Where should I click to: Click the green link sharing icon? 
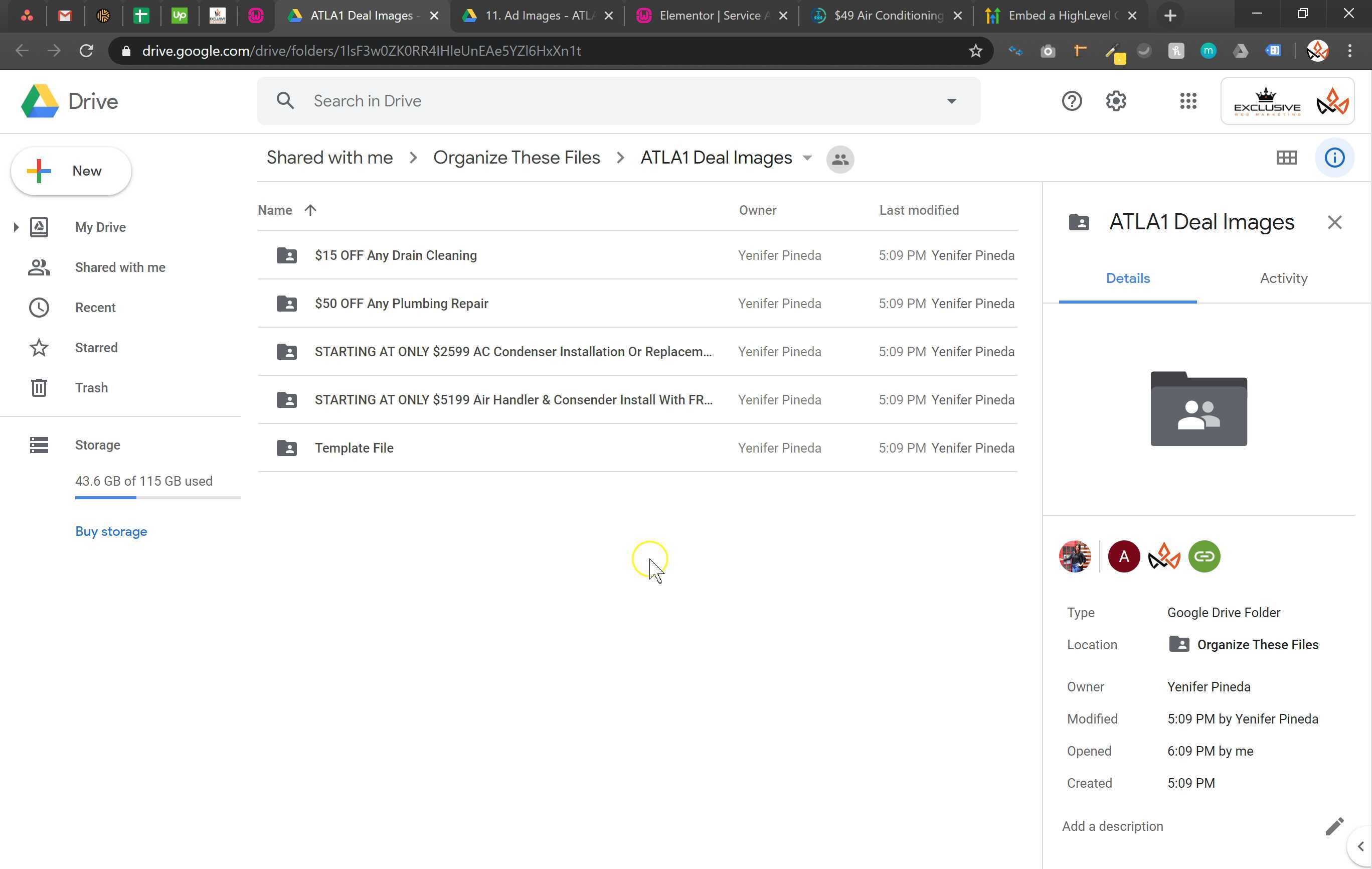click(1204, 556)
